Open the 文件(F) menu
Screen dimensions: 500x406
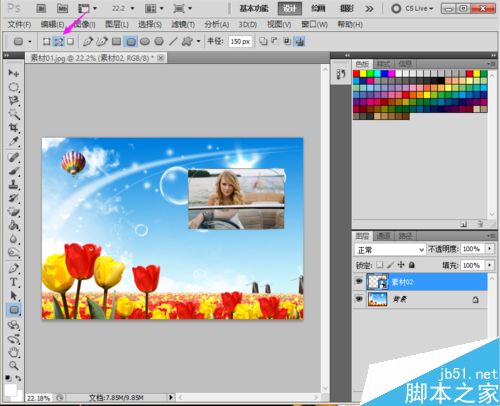pyautogui.click(x=19, y=24)
